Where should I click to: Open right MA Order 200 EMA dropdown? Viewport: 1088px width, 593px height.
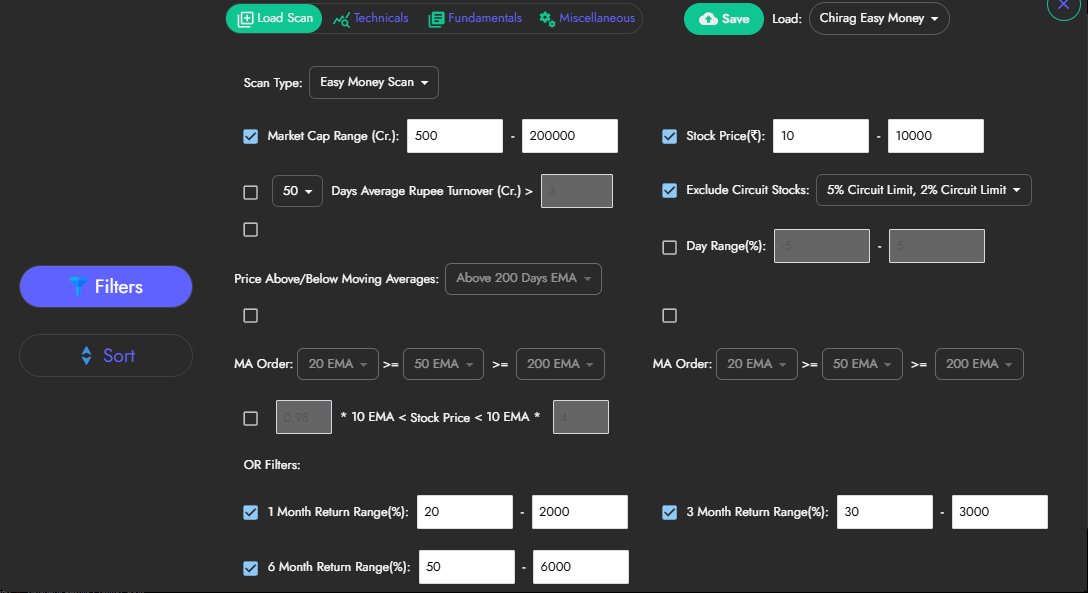coord(979,364)
